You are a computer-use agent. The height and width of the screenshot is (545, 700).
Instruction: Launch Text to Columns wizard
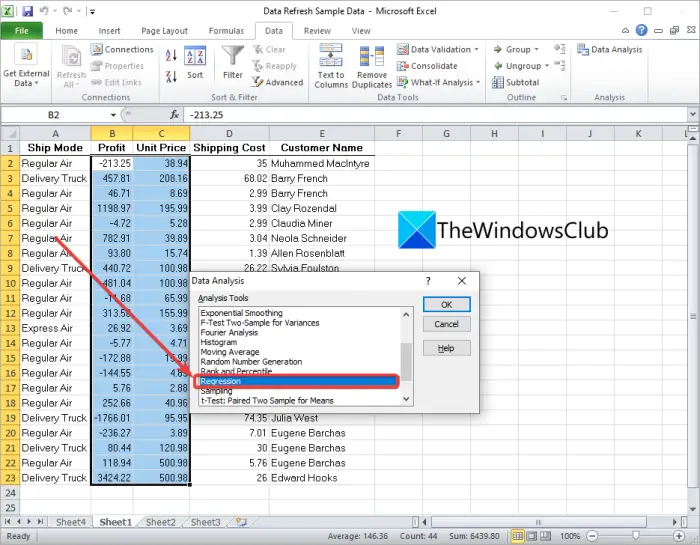click(x=331, y=66)
